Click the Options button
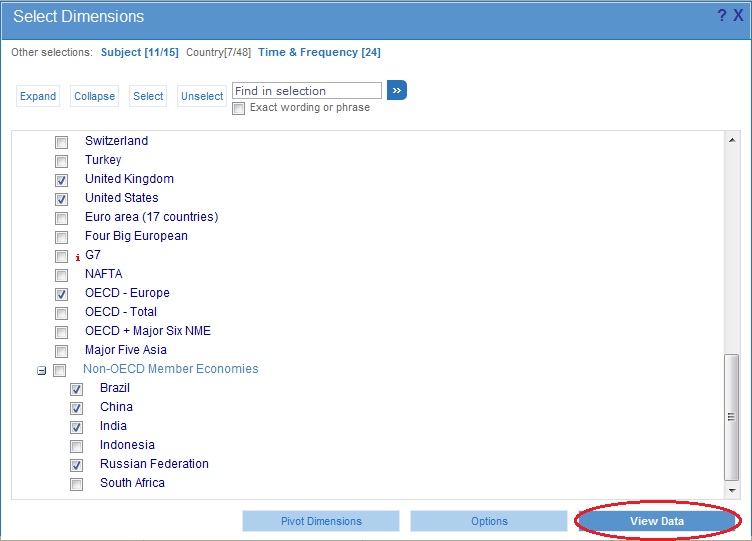The width and height of the screenshot is (752, 541). [x=489, y=521]
